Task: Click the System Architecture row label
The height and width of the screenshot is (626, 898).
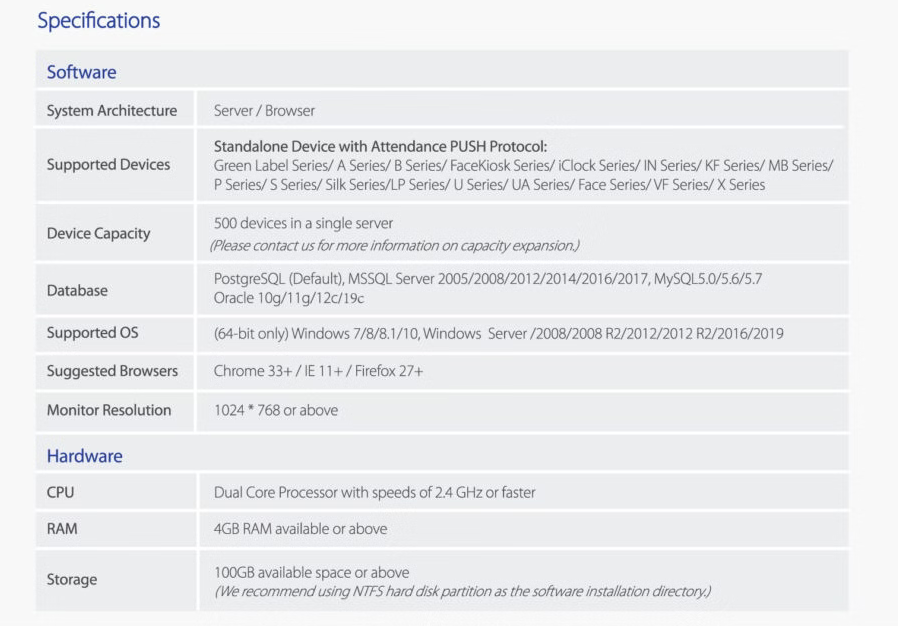Action: click(x=111, y=111)
